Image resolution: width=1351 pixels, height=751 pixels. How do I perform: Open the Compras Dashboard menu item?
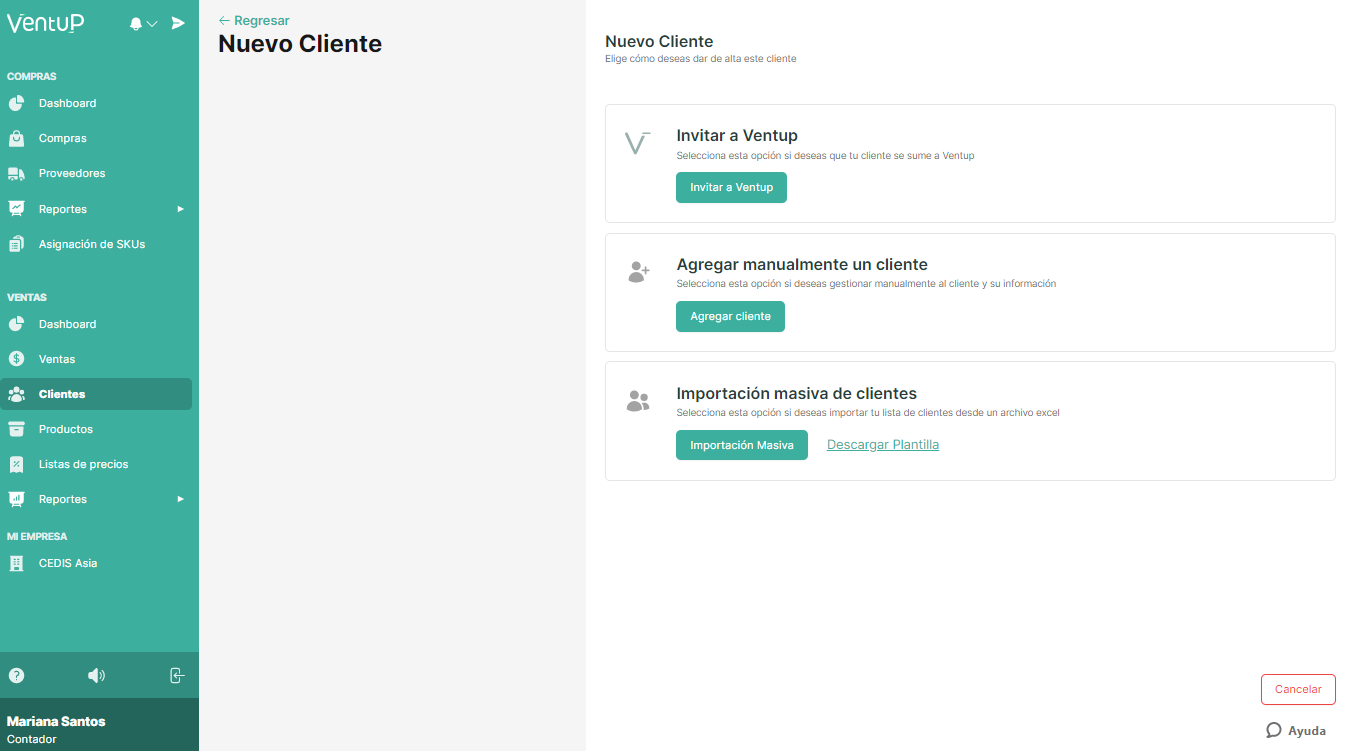[x=67, y=103]
